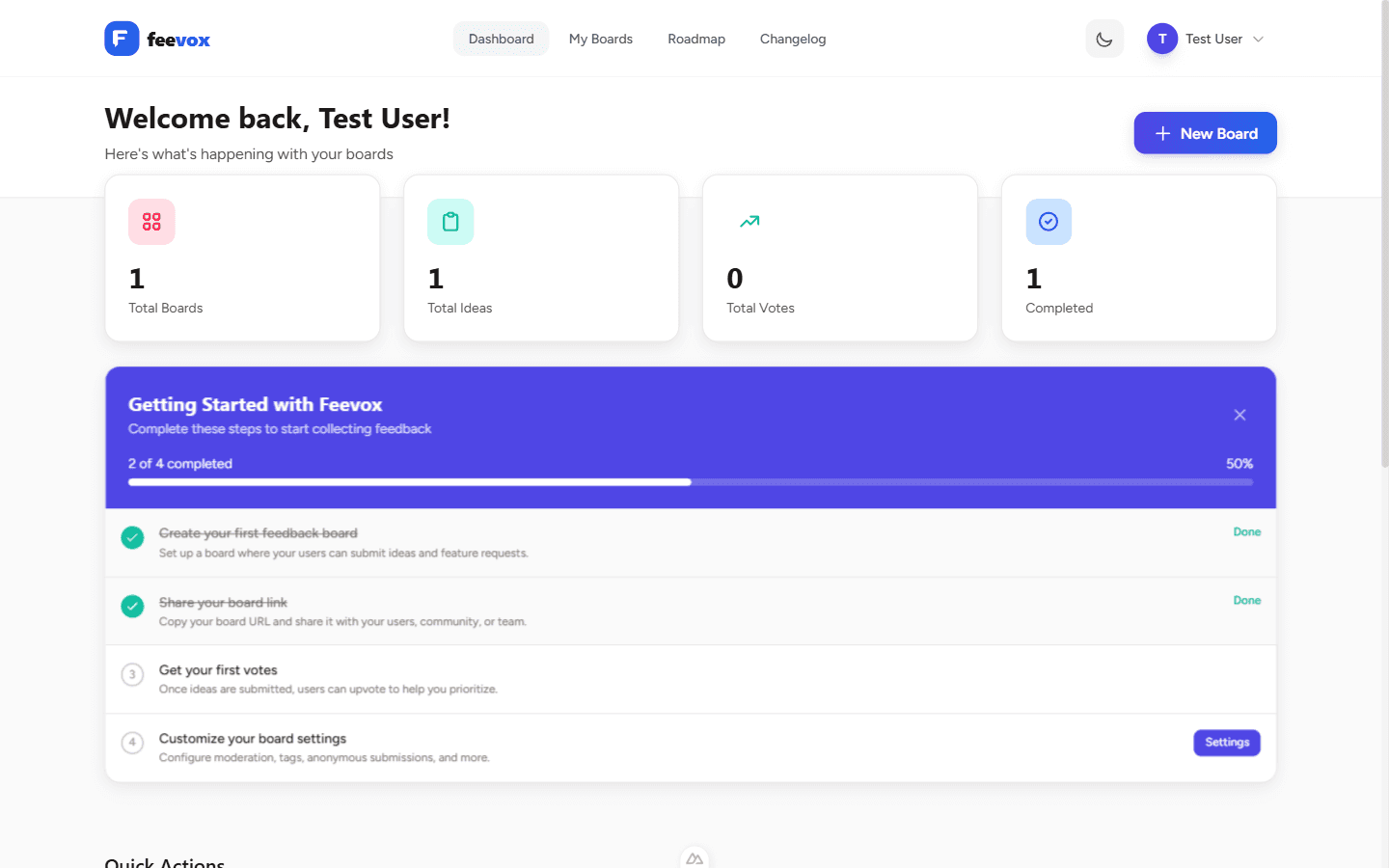This screenshot has width=1389, height=868.
Task: Create a New Board
Action: [x=1206, y=133]
